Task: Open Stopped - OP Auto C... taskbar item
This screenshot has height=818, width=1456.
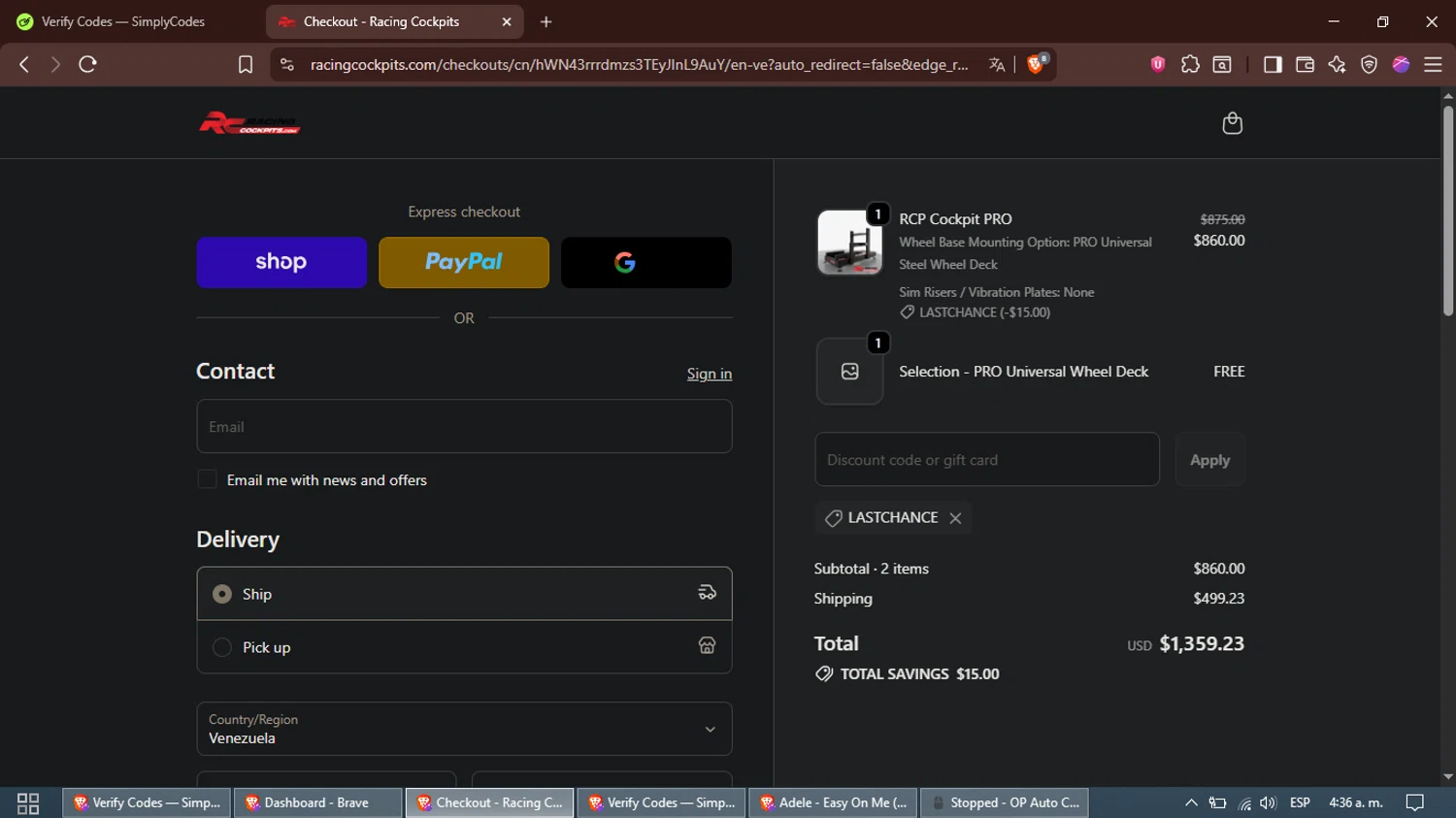Action: click(x=1004, y=802)
